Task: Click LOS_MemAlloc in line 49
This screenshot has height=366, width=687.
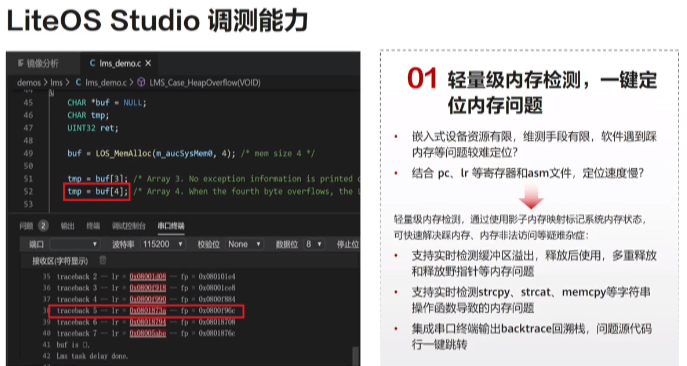Action: [123, 153]
